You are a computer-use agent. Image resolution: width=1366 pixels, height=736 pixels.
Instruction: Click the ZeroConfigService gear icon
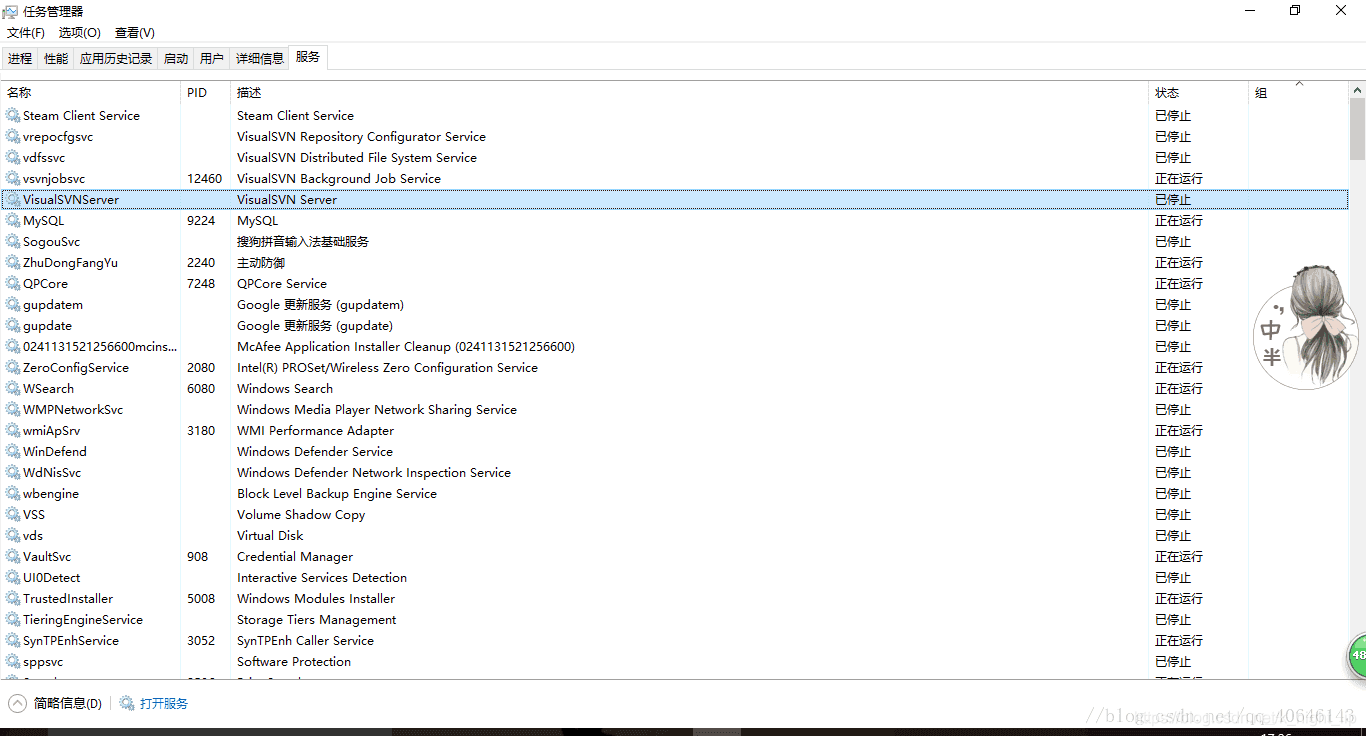[x=13, y=368]
